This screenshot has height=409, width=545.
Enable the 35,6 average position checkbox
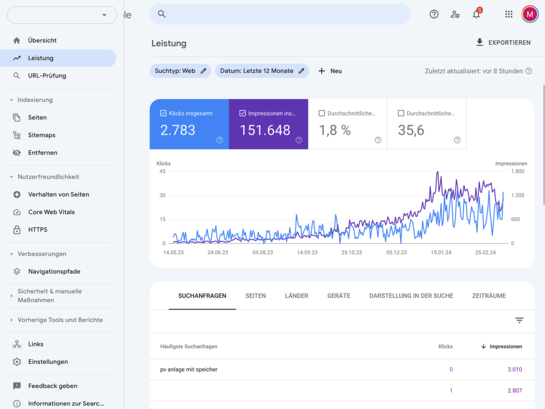point(401,113)
